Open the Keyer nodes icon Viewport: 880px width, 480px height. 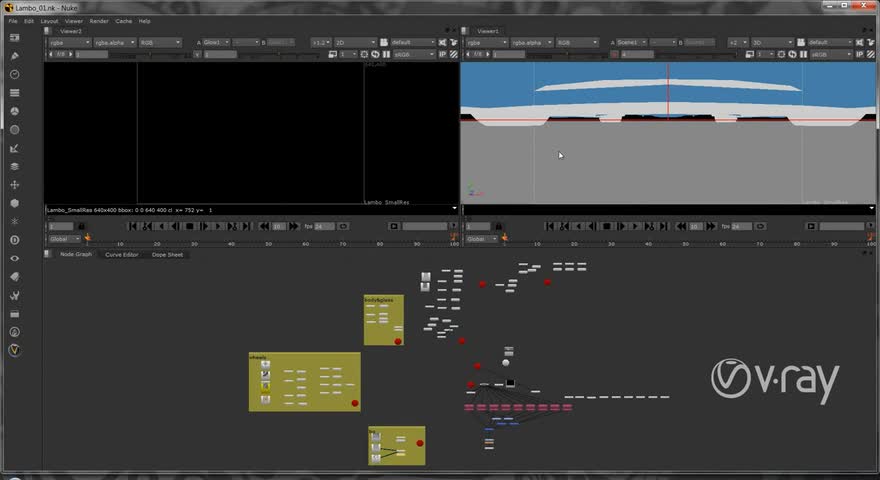[x=15, y=148]
